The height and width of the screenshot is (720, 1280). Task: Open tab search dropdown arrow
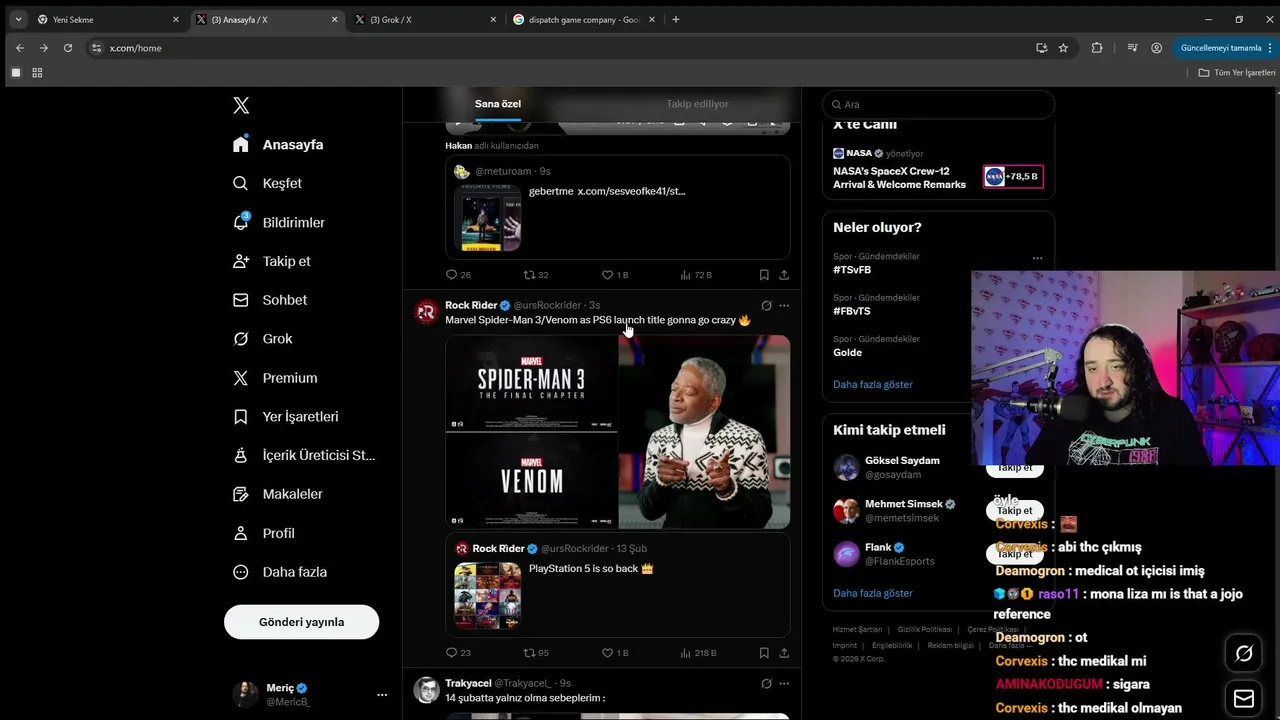click(x=18, y=19)
